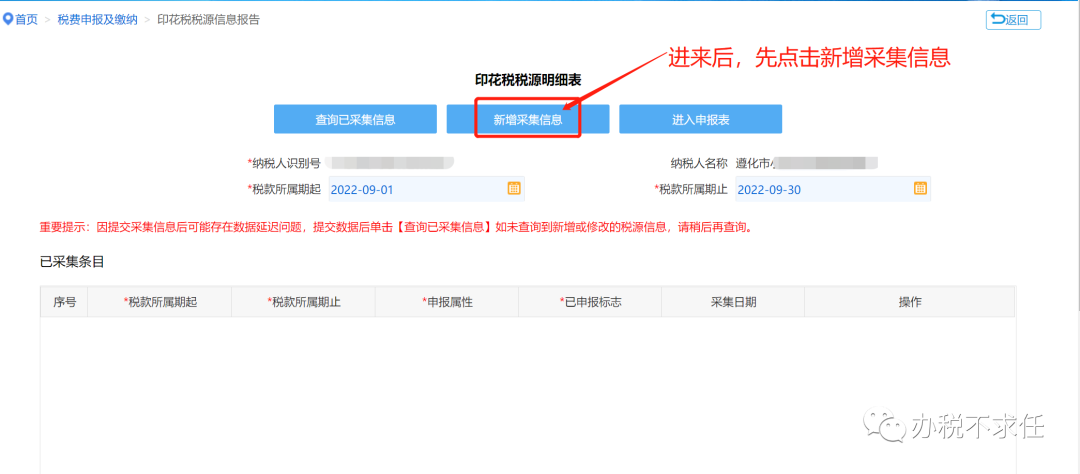
Task: Open 税费申报及缴纳 breadcrumb link
Action: (97, 20)
